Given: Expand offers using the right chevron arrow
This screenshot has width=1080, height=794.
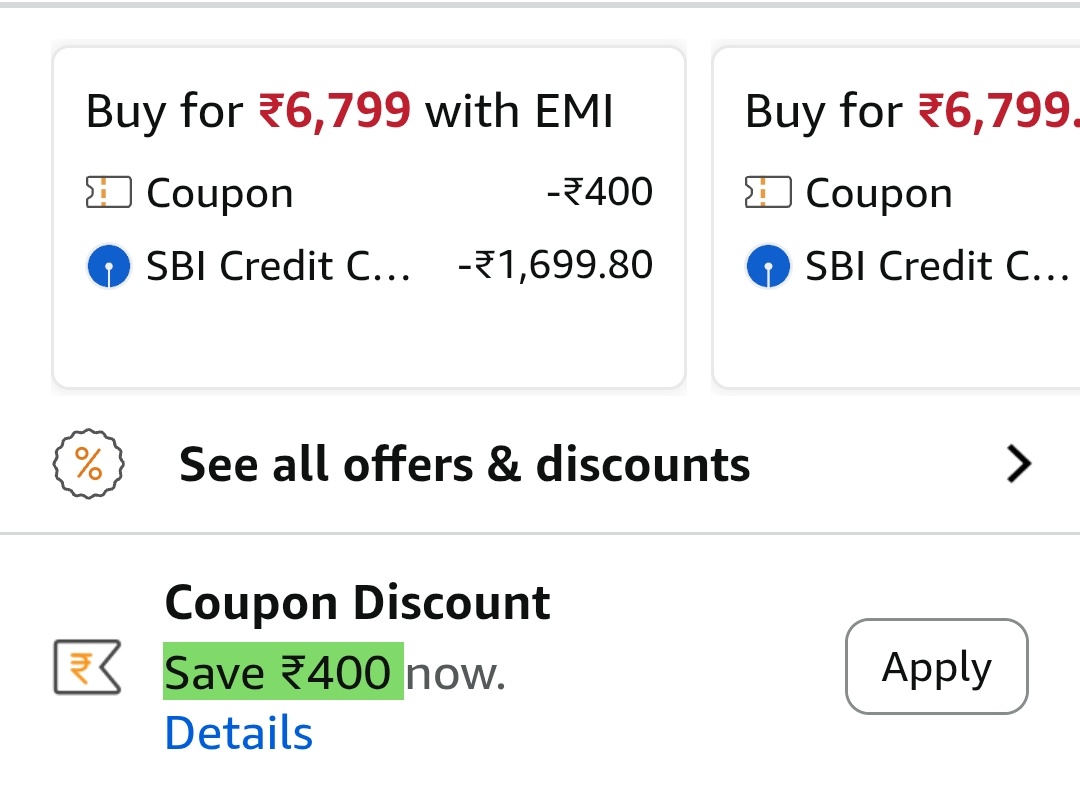Looking at the screenshot, I should click(x=1018, y=465).
